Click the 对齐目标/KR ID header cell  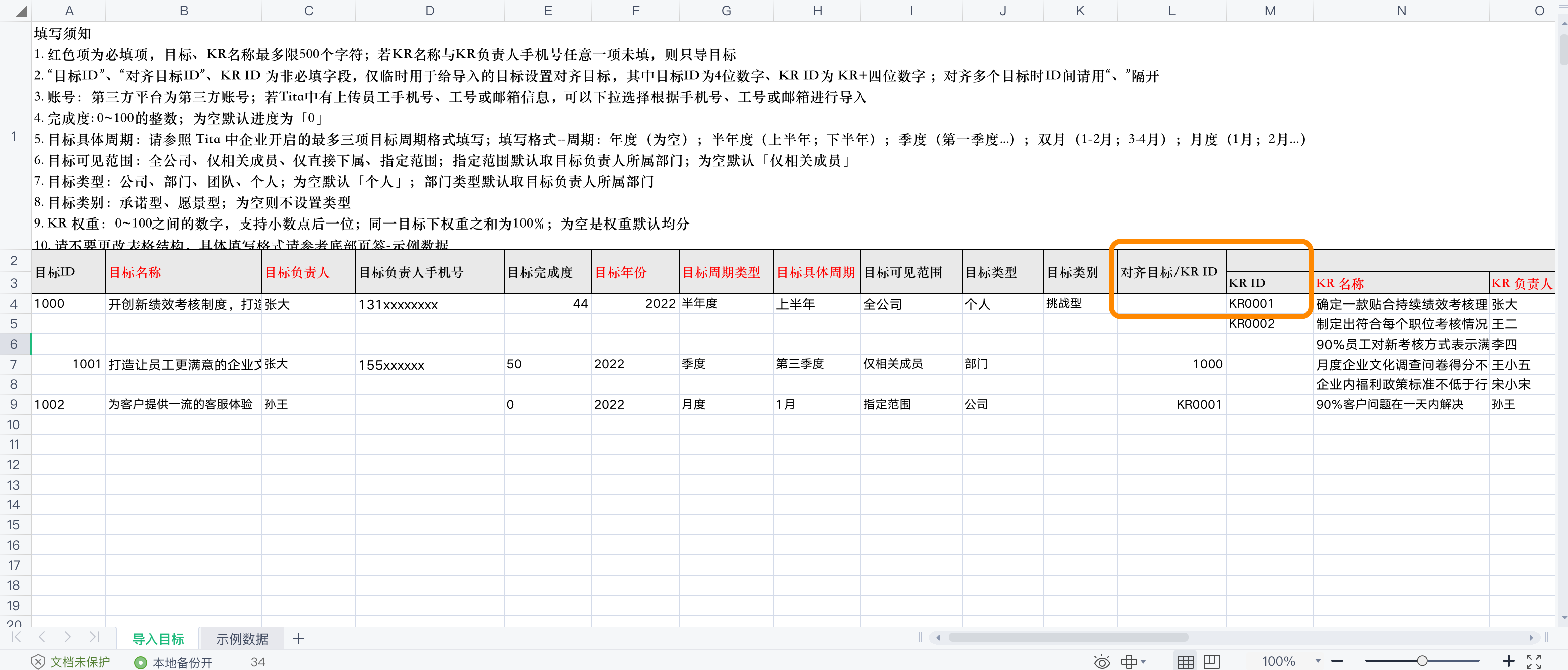pos(1172,272)
